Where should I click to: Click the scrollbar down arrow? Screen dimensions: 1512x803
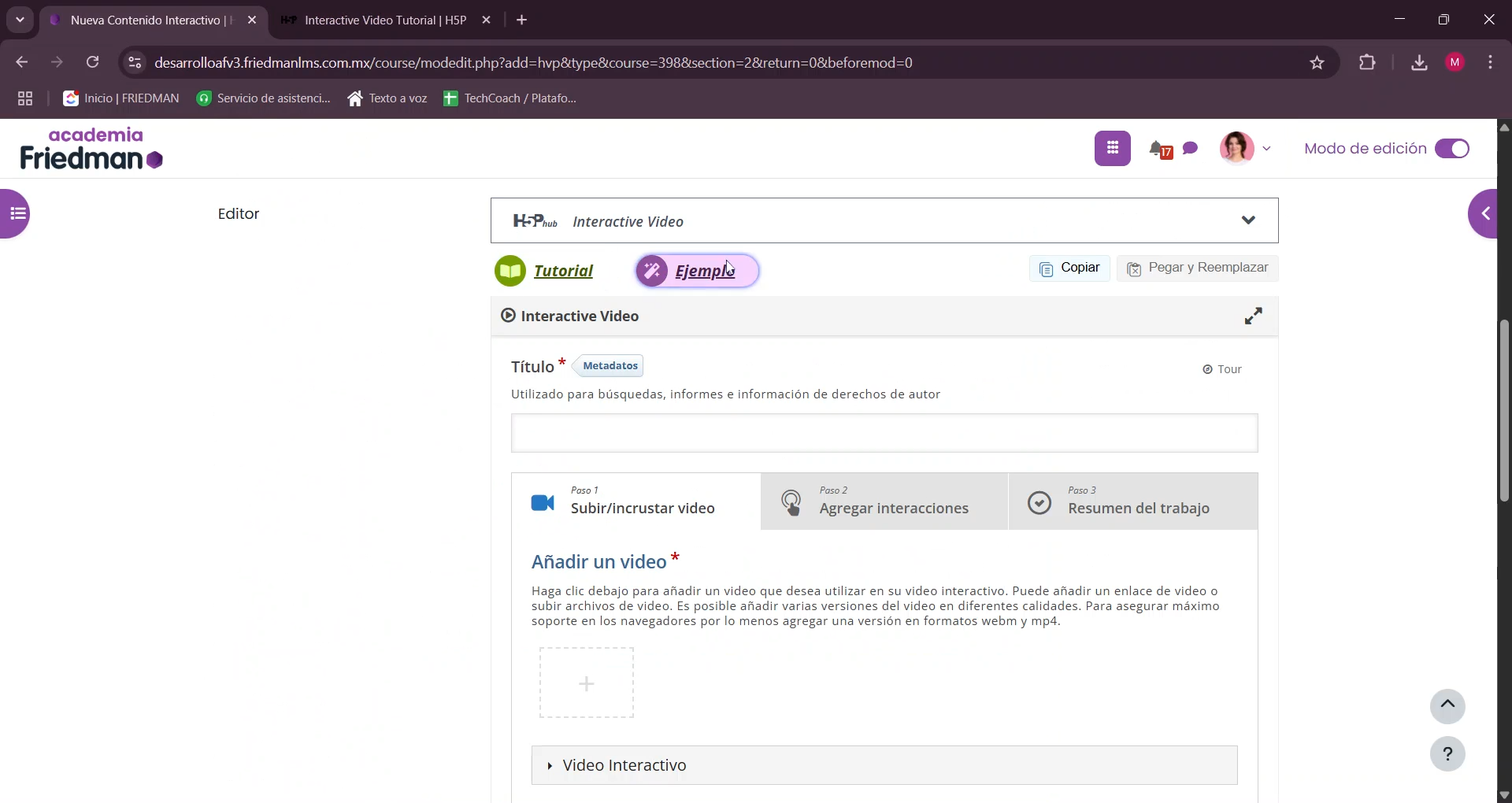tap(1504, 795)
